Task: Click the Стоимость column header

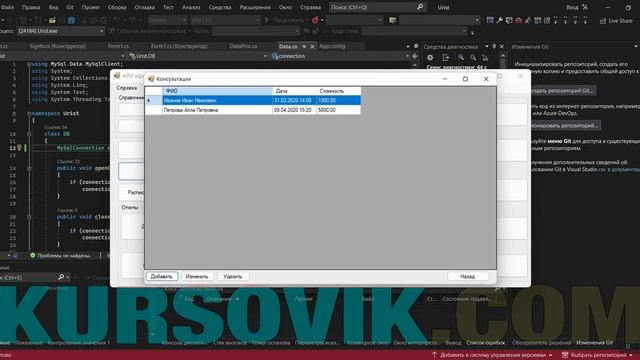Action: [x=339, y=91]
